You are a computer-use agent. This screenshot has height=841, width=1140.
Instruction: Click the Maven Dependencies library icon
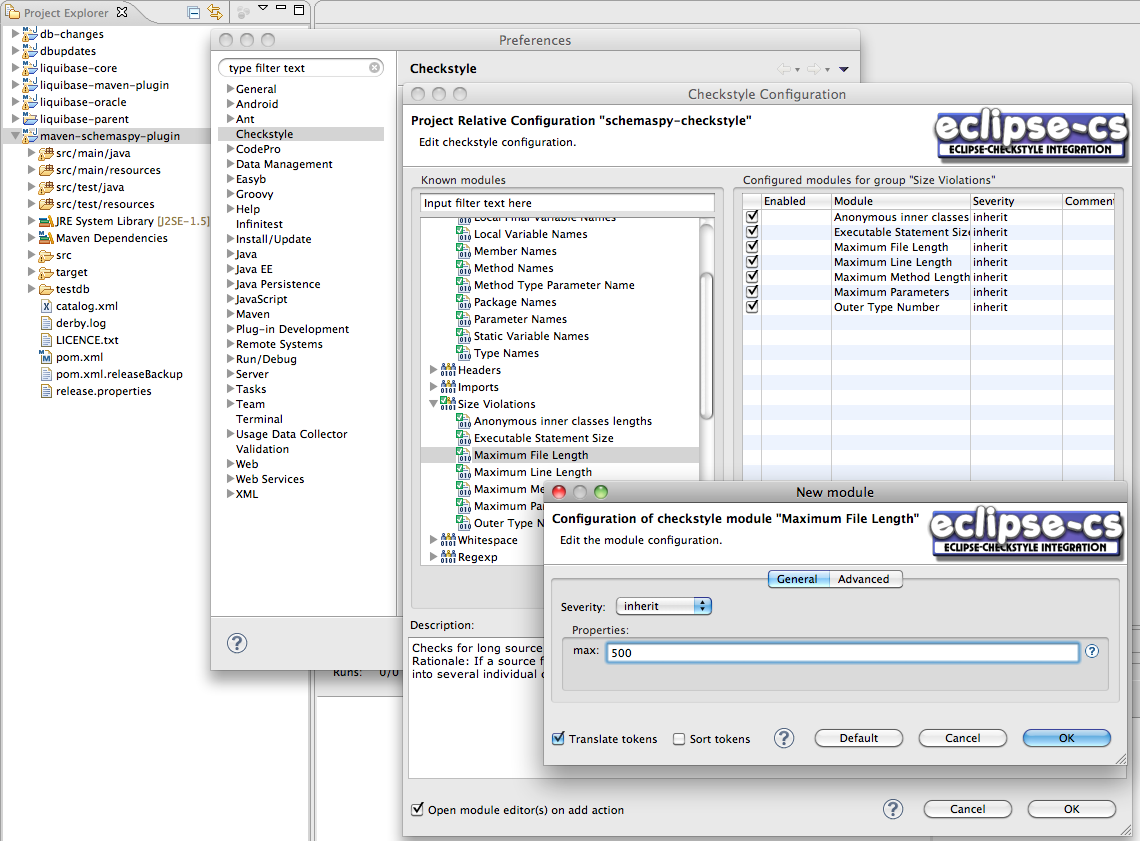(x=46, y=238)
